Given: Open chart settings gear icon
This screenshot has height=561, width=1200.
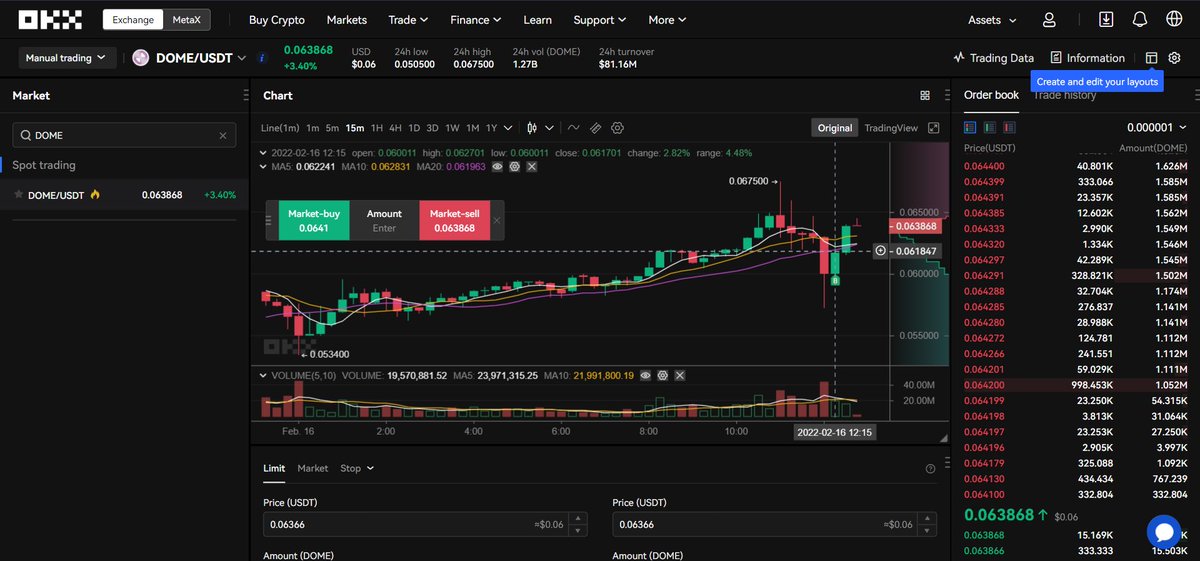Looking at the screenshot, I should [x=617, y=128].
